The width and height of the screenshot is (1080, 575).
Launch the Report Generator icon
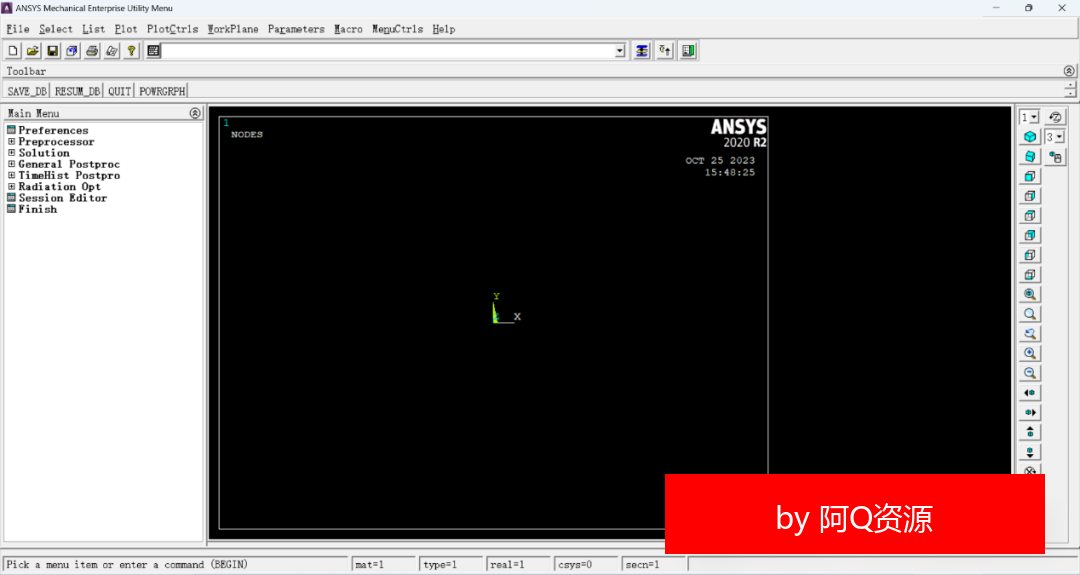(112, 51)
